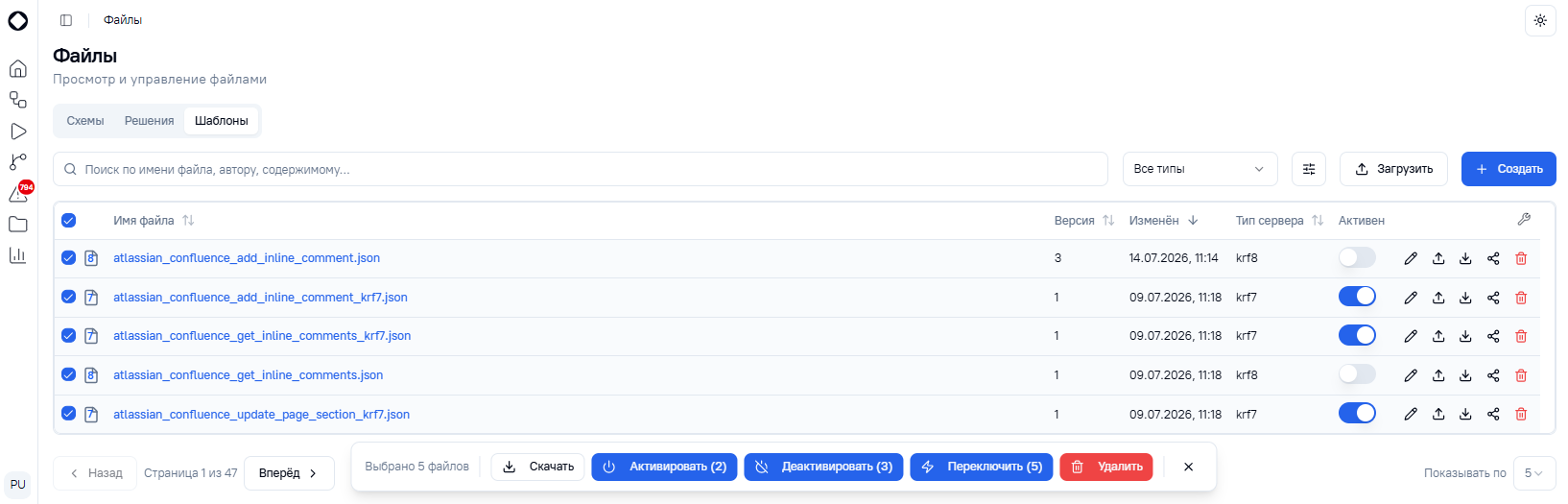The width and height of the screenshot is (1568, 504).
Task: Edit atlassian_confluence_get_inline_comments.json via the pencil icon
Action: 1411,375
